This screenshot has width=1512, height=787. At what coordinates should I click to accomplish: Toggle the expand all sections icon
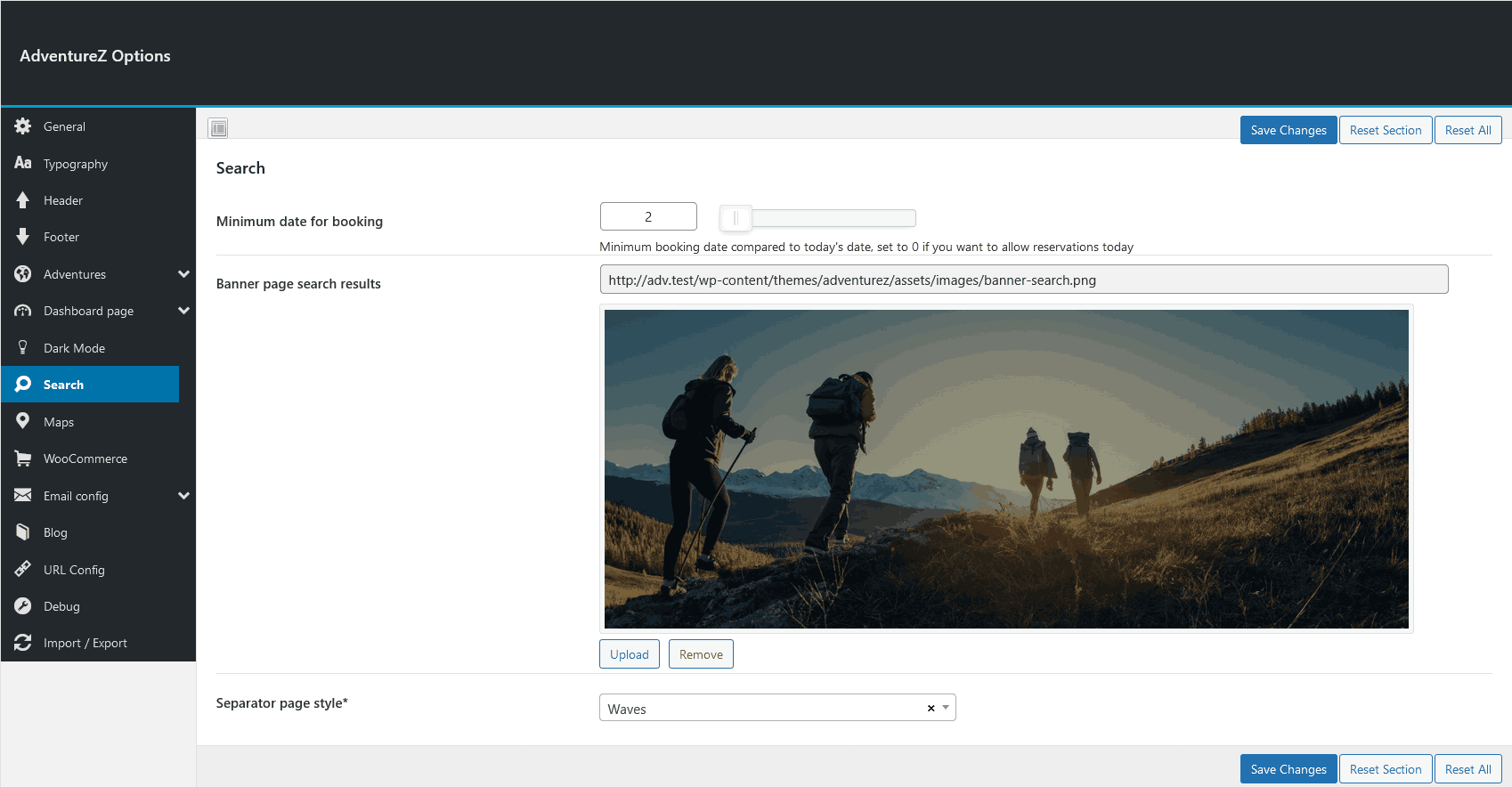click(218, 128)
